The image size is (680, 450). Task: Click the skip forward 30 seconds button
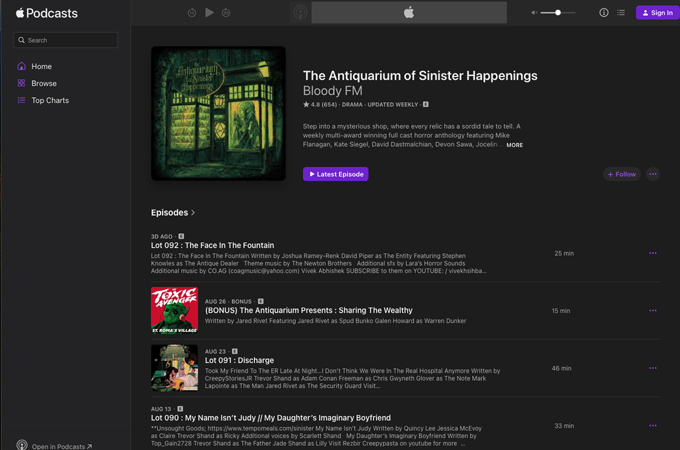click(226, 13)
